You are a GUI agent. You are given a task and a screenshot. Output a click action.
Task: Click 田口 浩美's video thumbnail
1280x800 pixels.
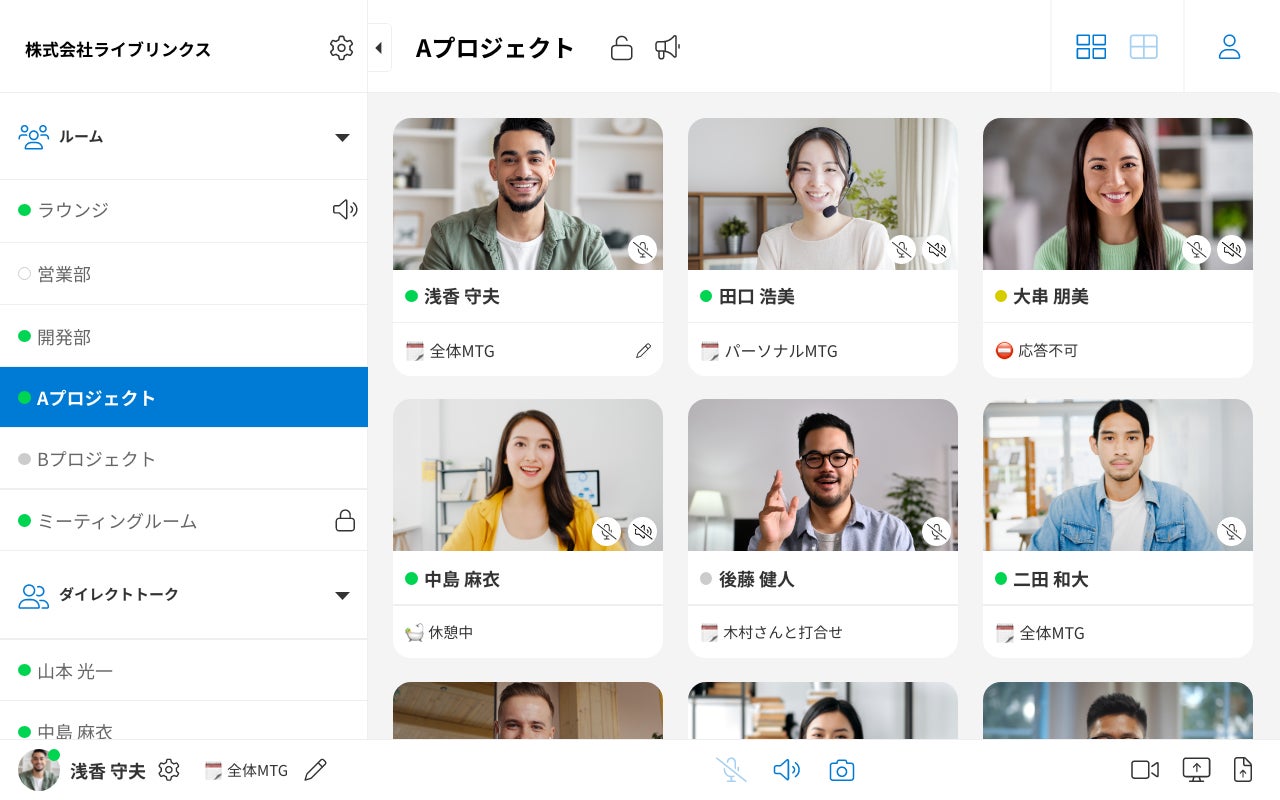point(823,194)
